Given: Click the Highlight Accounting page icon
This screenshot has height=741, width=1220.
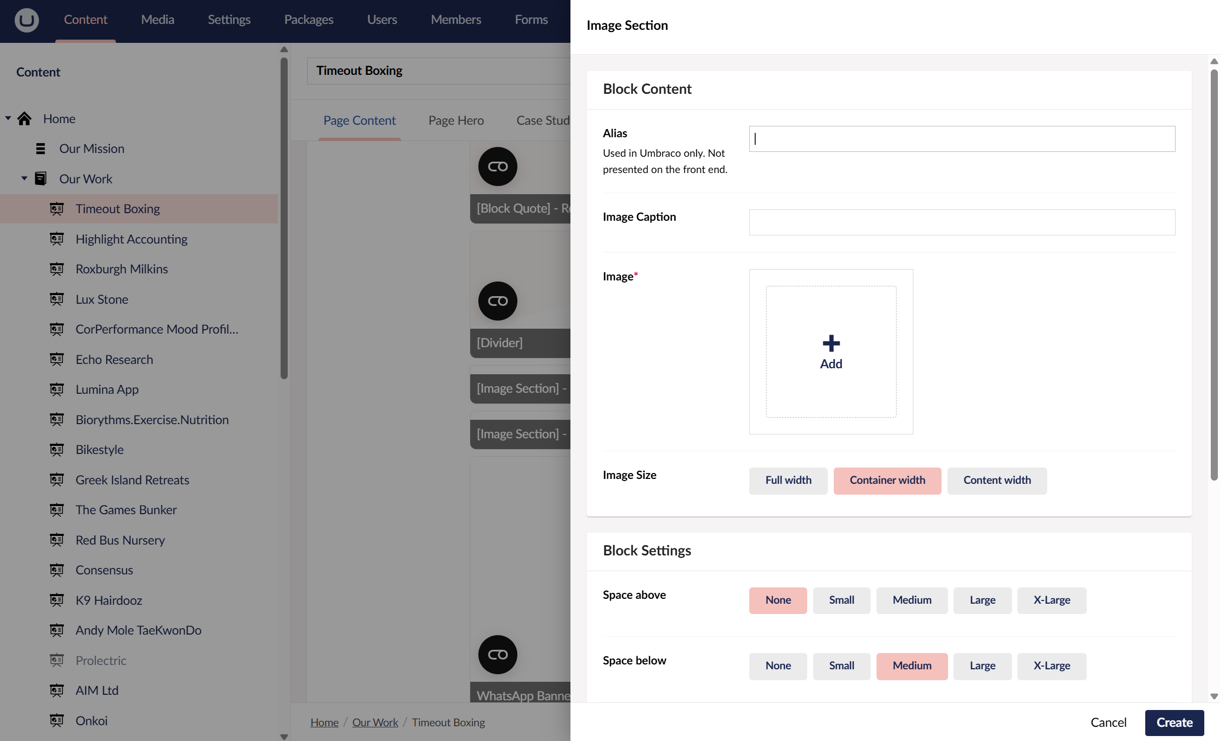Looking at the screenshot, I should click(x=57, y=238).
